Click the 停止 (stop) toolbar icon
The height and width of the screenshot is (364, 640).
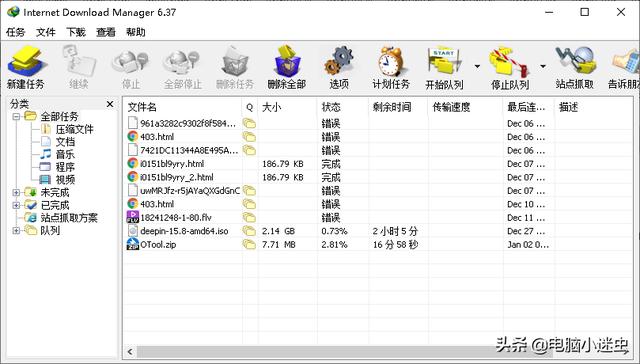(131, 68)
